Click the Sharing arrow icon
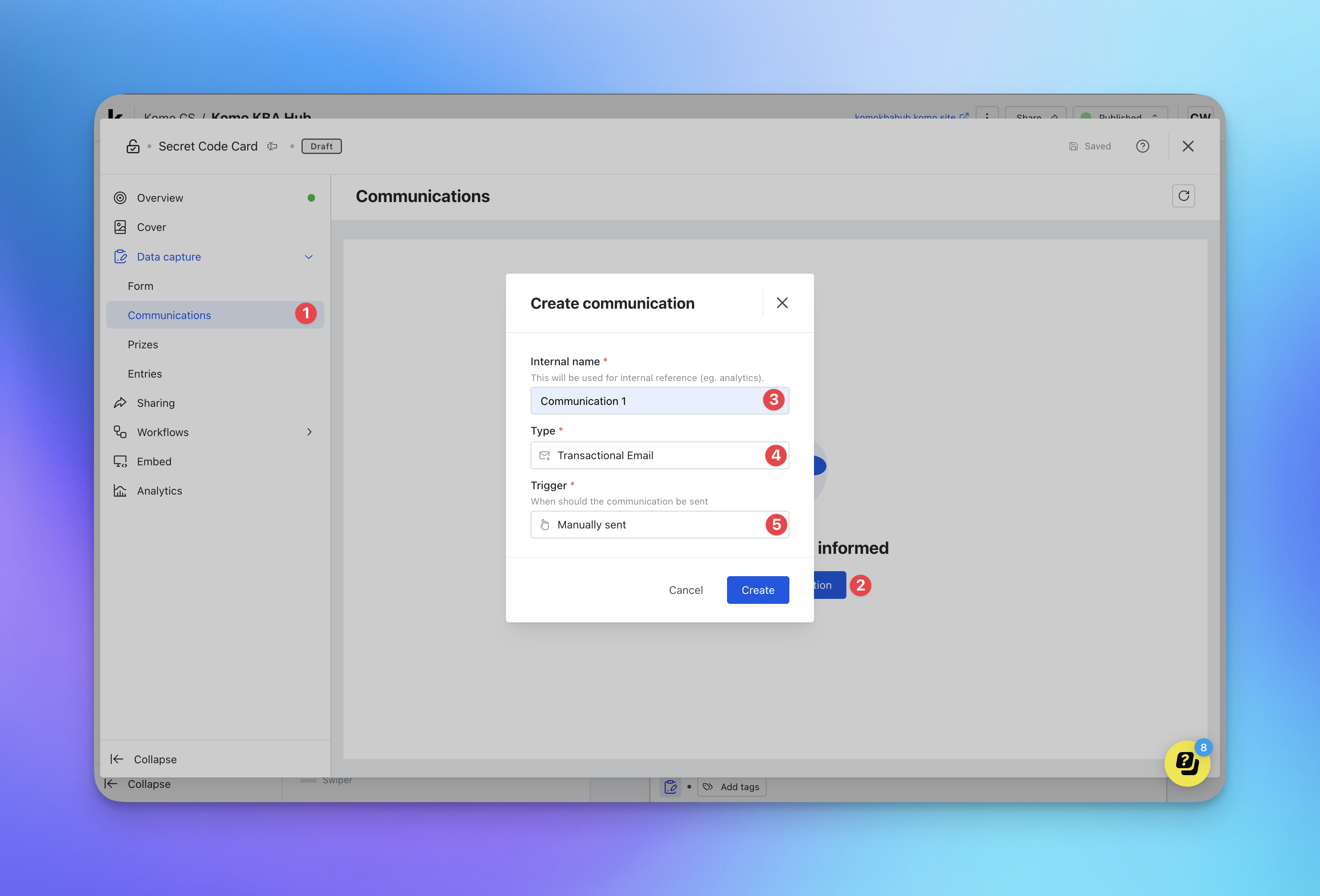The image size is (1320, 896). (x=120, y=403)
